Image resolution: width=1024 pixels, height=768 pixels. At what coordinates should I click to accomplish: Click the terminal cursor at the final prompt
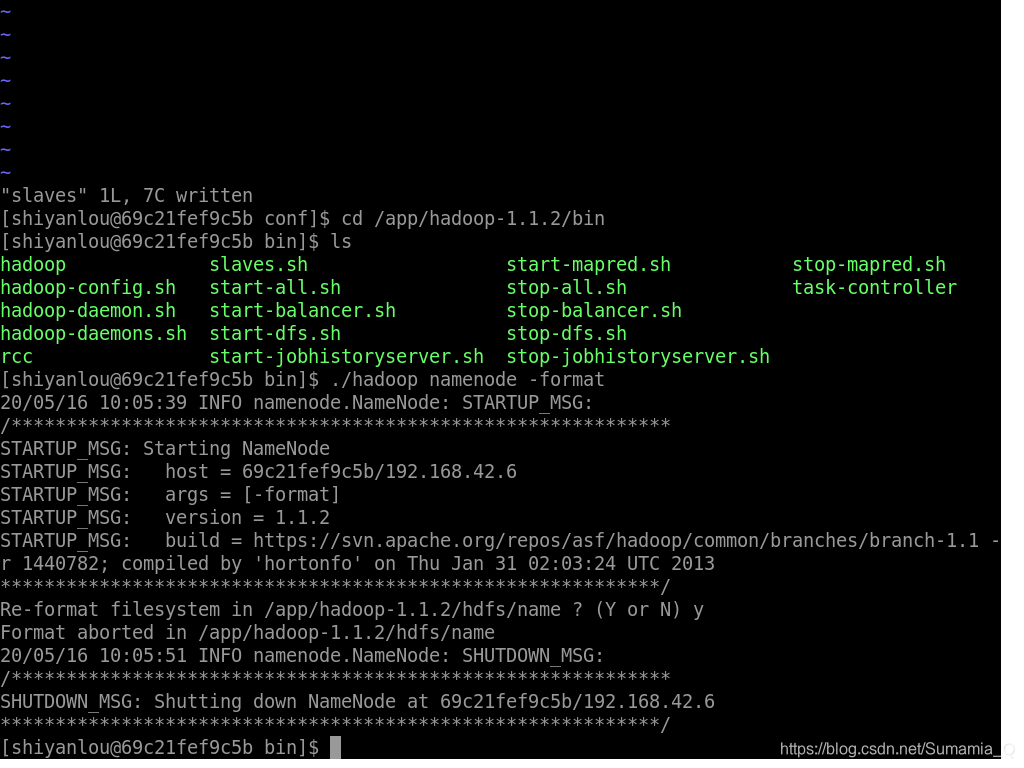[336, 748]
